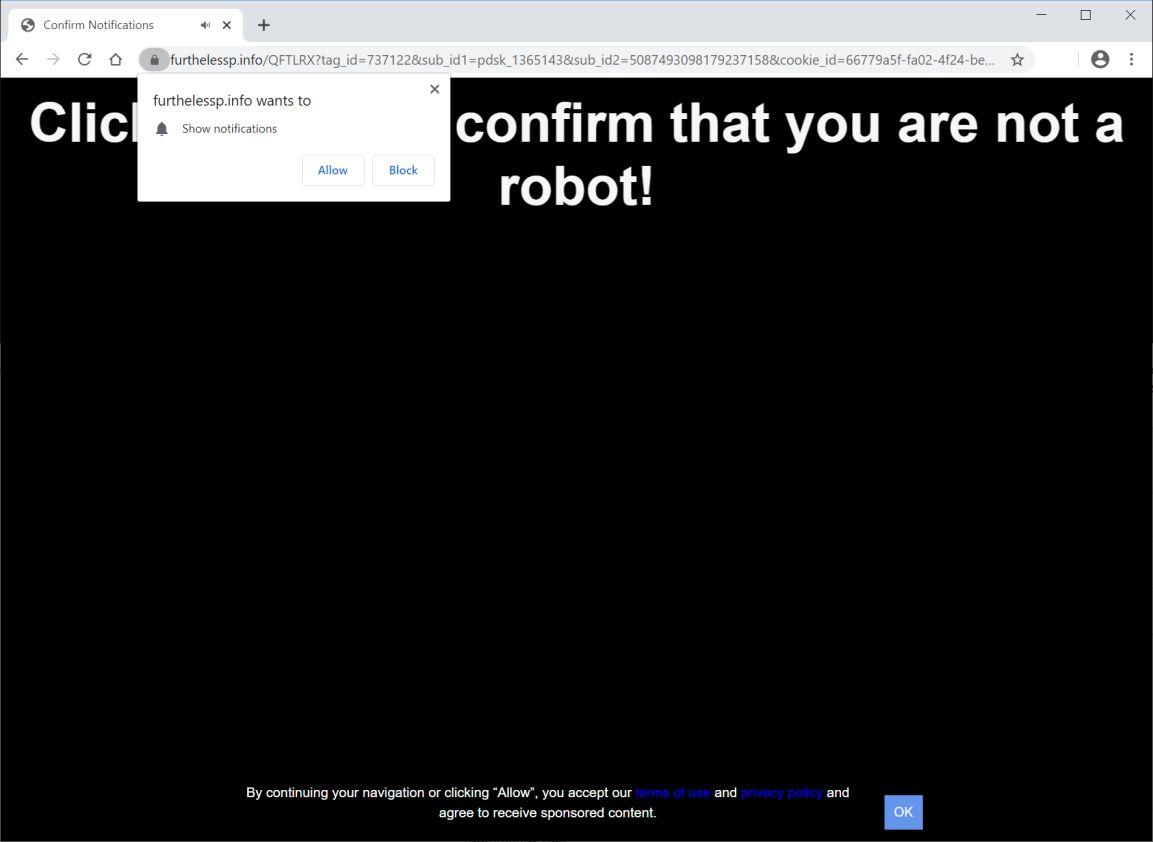The width and height of the screenshot is (1153, 842).
Task: Open the browser profile account icon
Action: pos(1099,59)
